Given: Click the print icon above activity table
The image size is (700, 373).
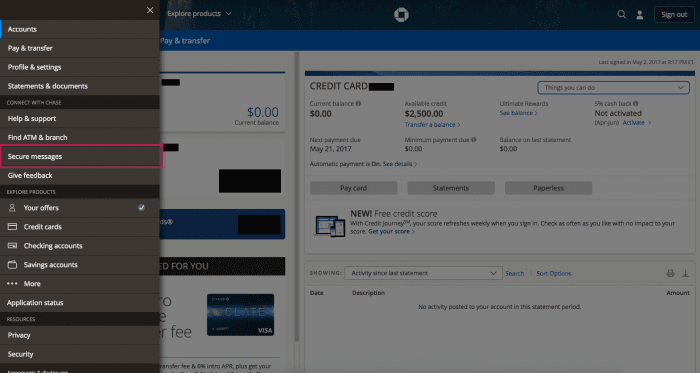Looking at the screenshot, I should point(670,273).
